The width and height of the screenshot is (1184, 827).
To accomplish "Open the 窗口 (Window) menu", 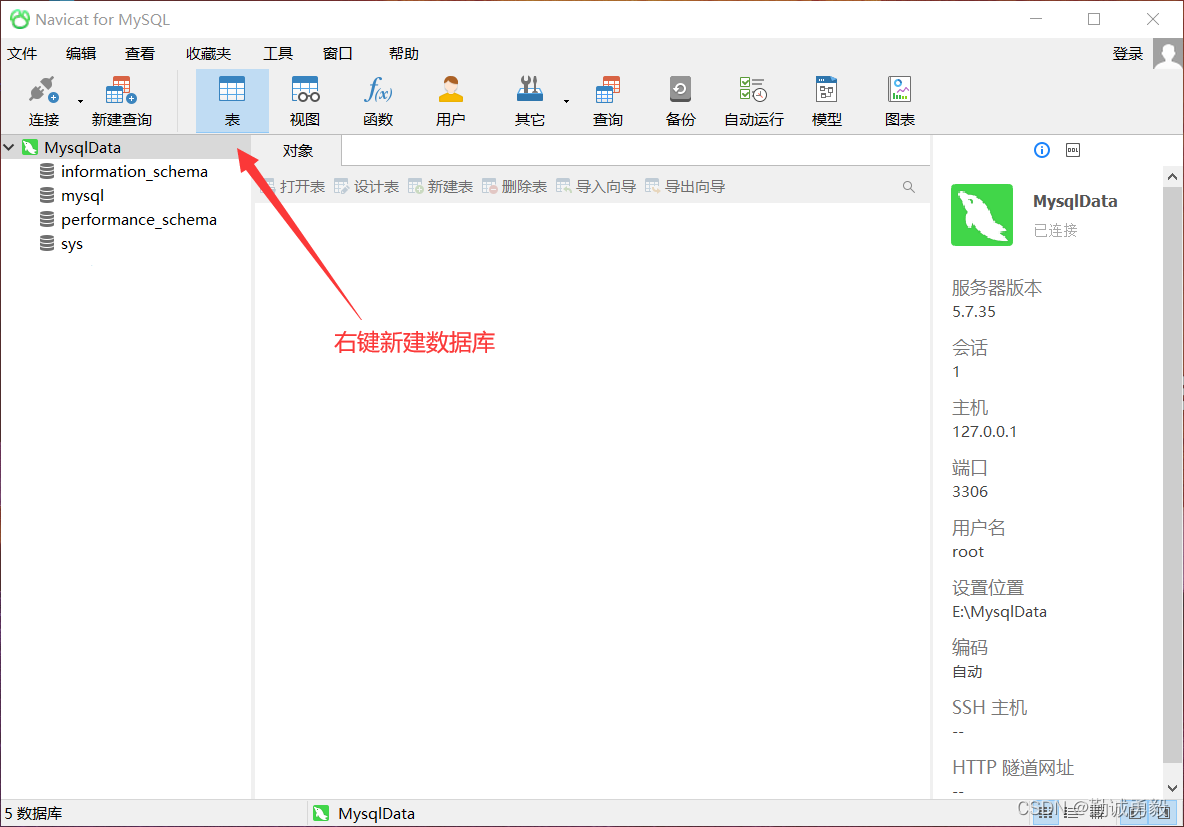I will coord(338,54).
